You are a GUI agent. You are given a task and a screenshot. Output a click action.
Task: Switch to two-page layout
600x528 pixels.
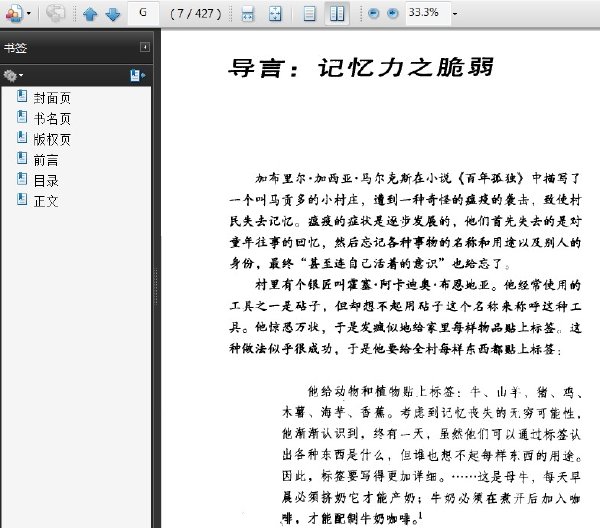point(337,14)
